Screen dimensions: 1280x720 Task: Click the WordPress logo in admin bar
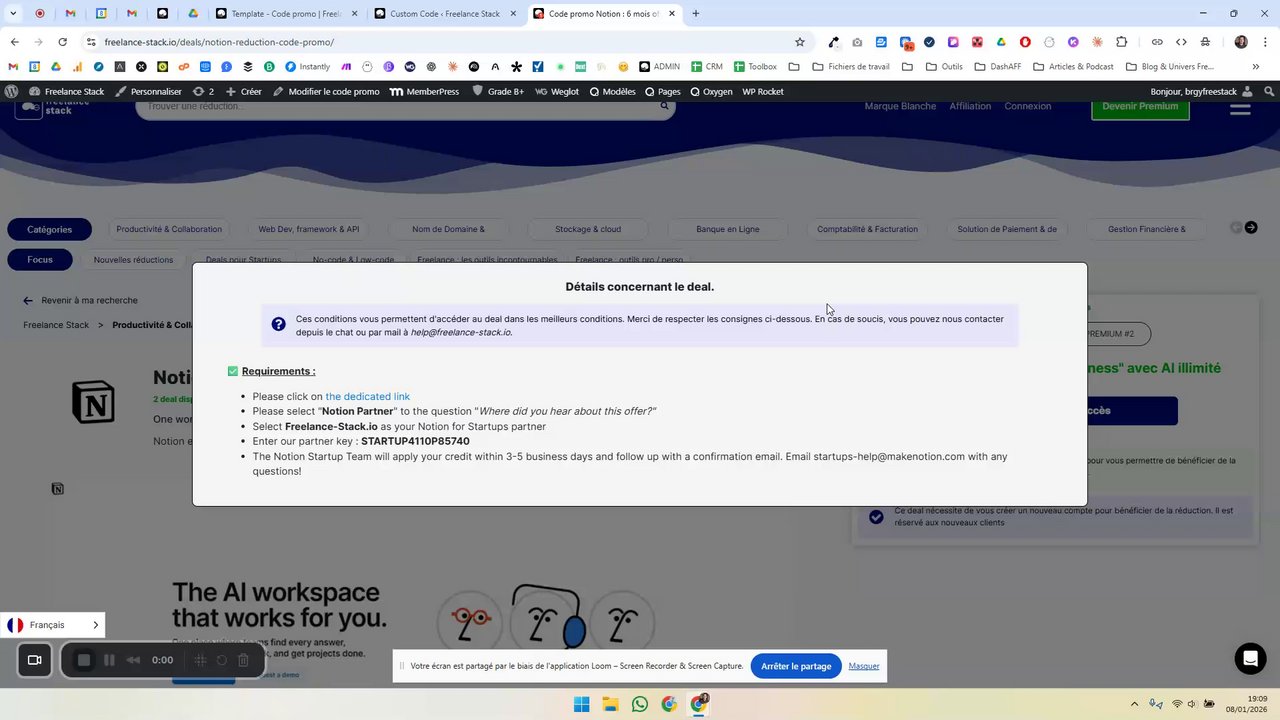coord(11,91)
